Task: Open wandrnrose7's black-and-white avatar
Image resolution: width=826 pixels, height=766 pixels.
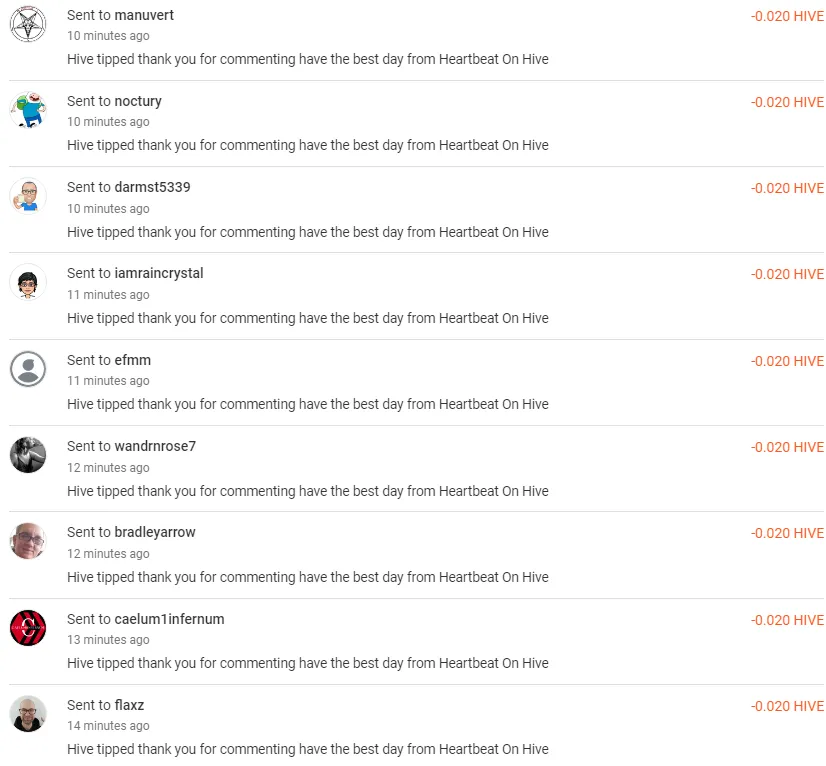Action: click(x=28, y=455)
